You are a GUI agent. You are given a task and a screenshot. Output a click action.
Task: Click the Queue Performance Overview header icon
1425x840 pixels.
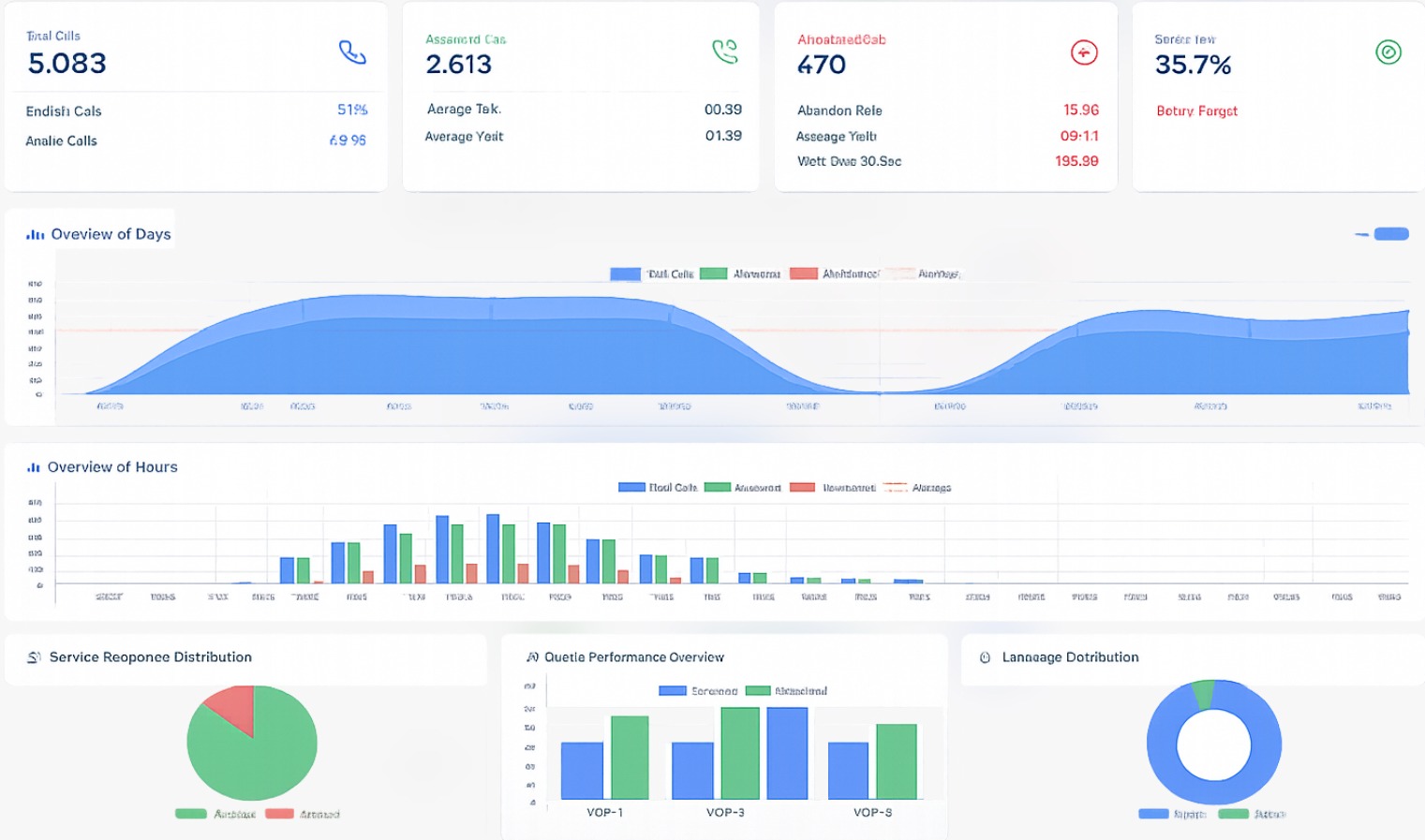(532, 657)
